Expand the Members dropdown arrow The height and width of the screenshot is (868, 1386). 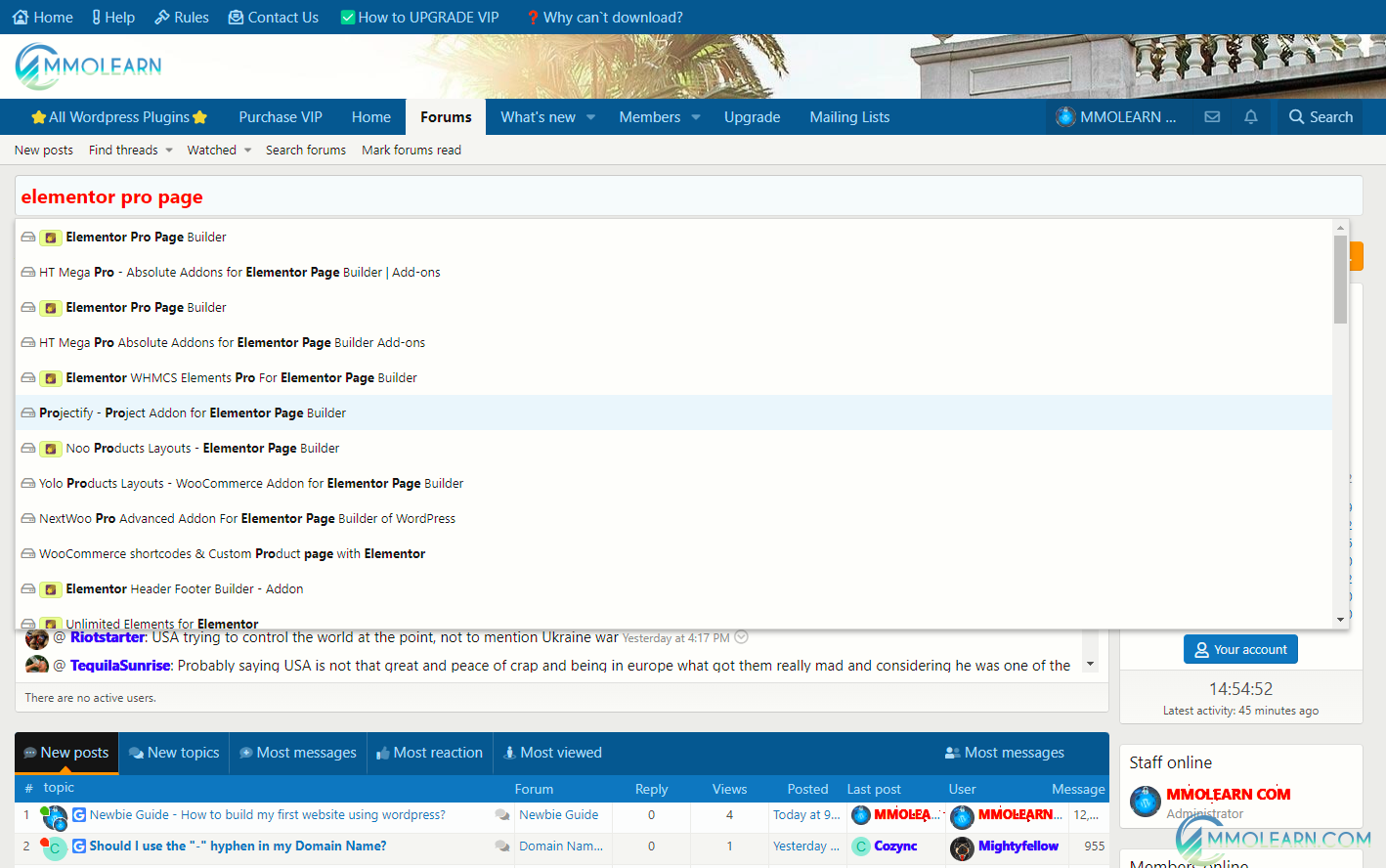pyautogui.click(x=696, y=117)
